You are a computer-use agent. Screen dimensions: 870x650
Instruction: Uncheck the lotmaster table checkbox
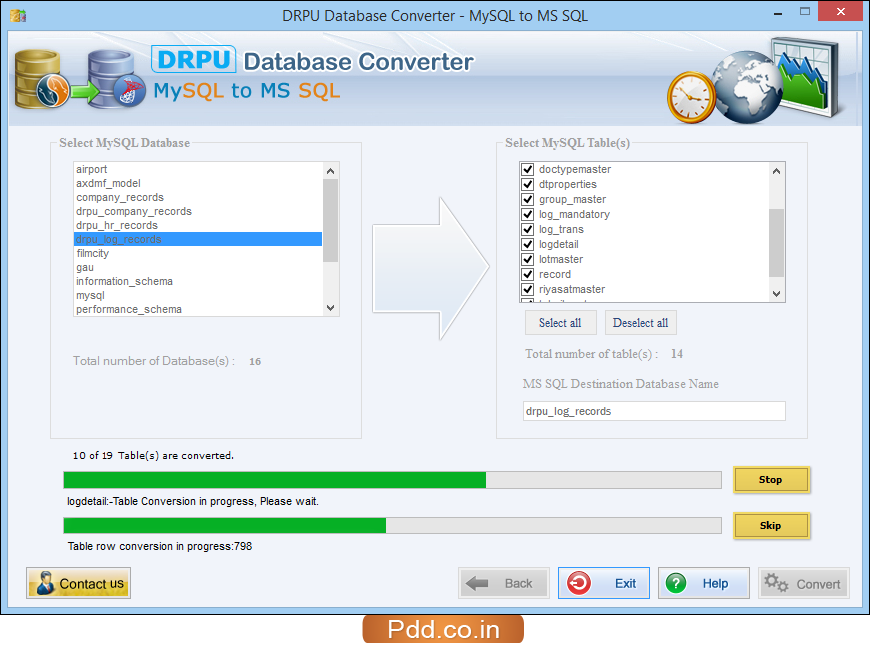528,259
